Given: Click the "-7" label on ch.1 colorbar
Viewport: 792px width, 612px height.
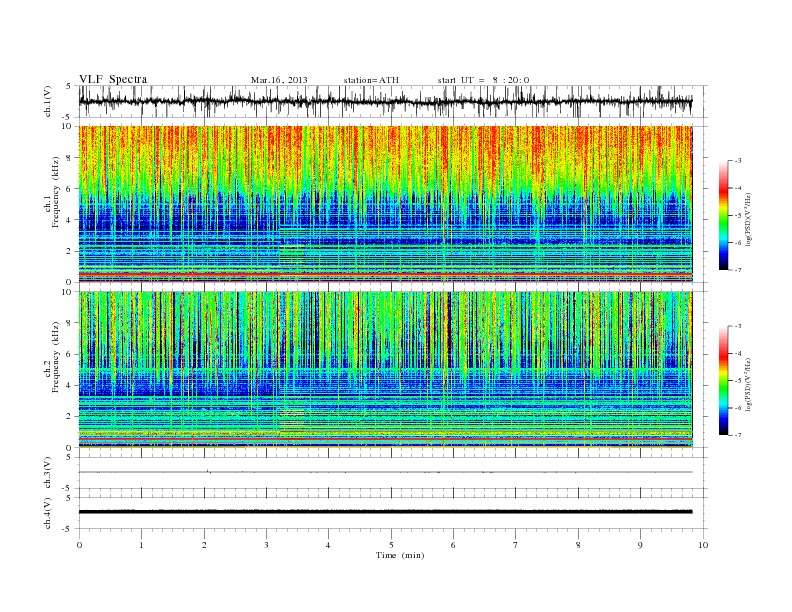Looking at the screenshot, I should pos(738,270).
